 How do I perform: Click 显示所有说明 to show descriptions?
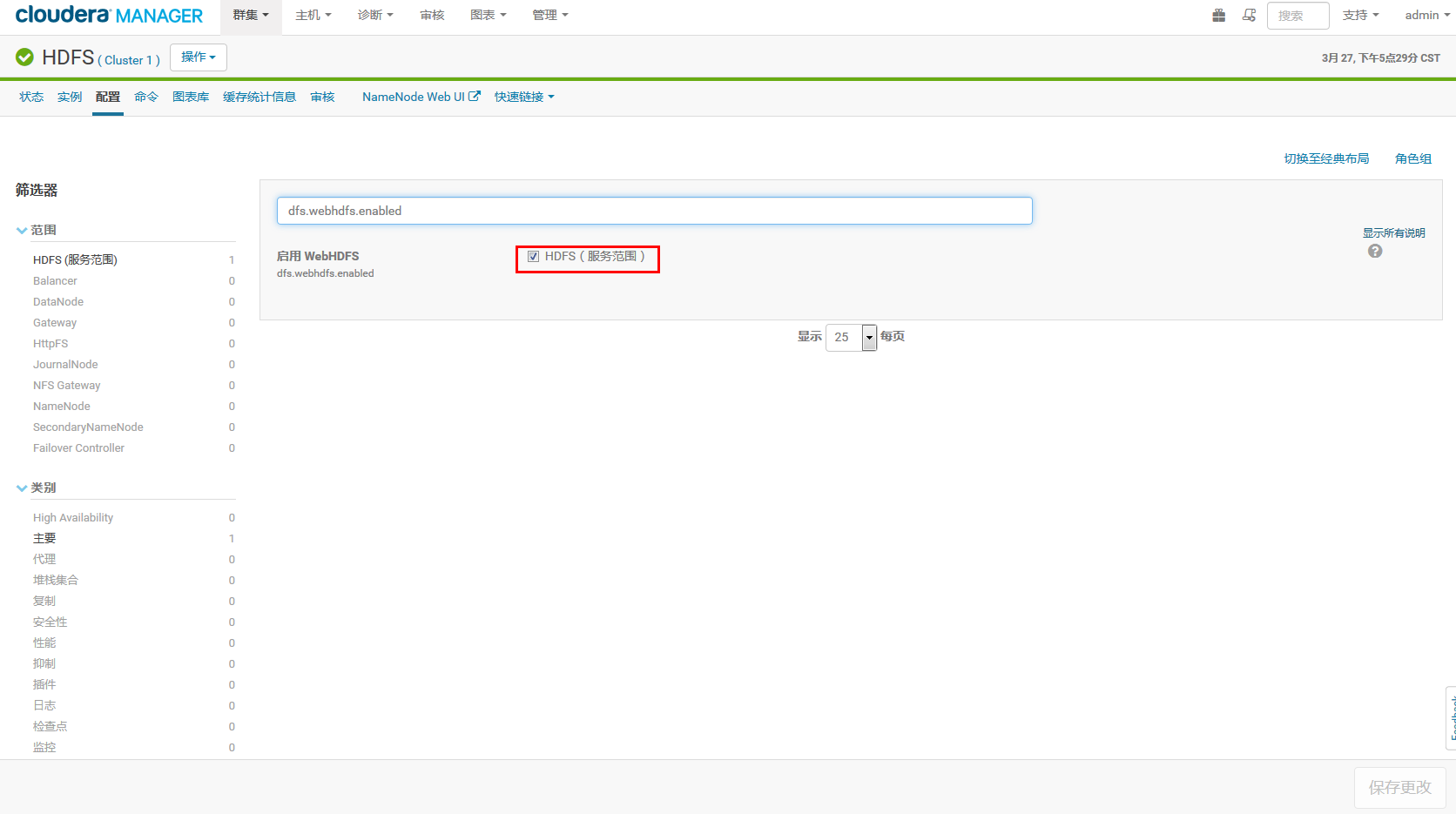1393,232
